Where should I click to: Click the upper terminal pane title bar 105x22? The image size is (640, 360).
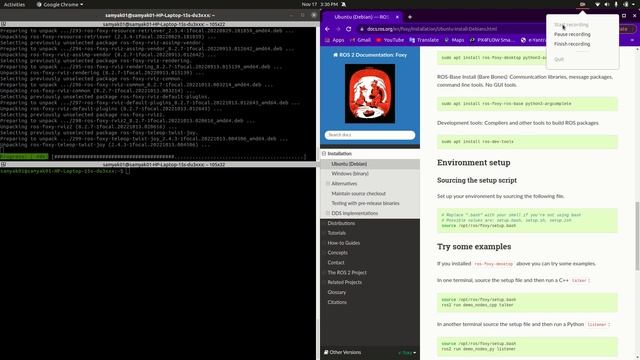click(158, 24)
